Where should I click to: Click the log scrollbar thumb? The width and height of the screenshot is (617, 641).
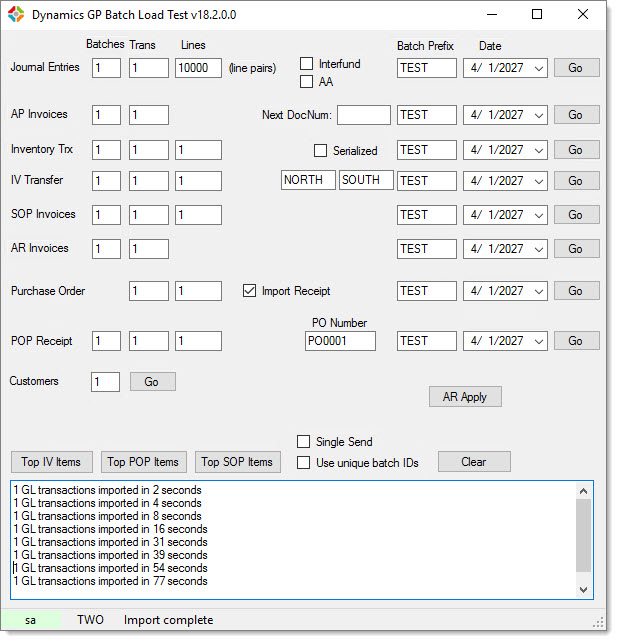click(x=583, y=535)
